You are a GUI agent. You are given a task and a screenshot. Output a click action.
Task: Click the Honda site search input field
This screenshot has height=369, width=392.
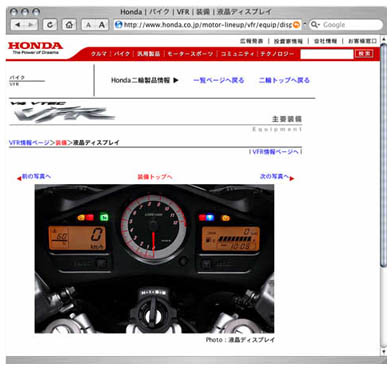pos(327,54)
